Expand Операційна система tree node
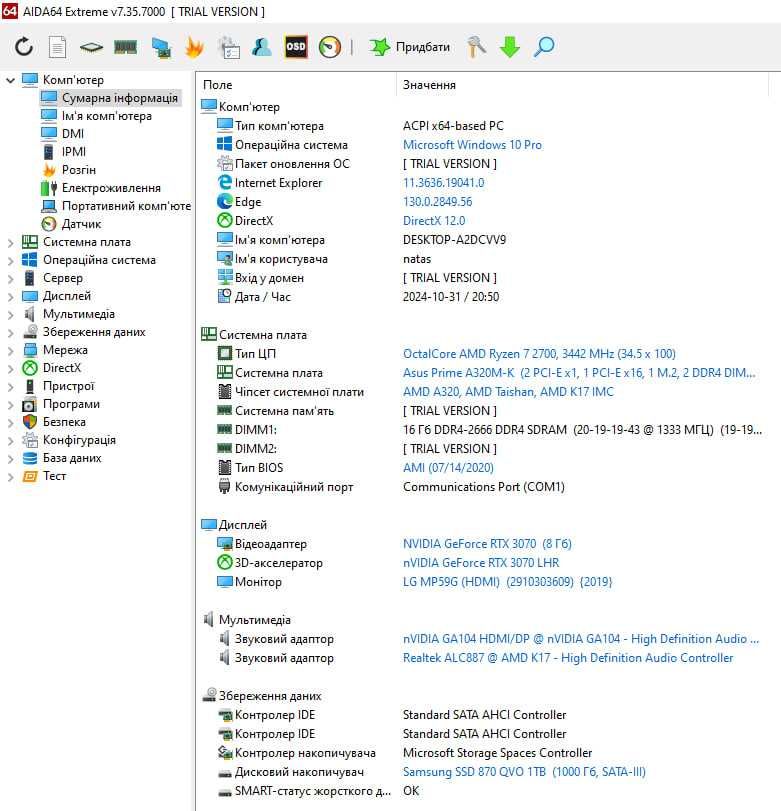This screenshot has width=781, height=811. (x=10, y=261)
